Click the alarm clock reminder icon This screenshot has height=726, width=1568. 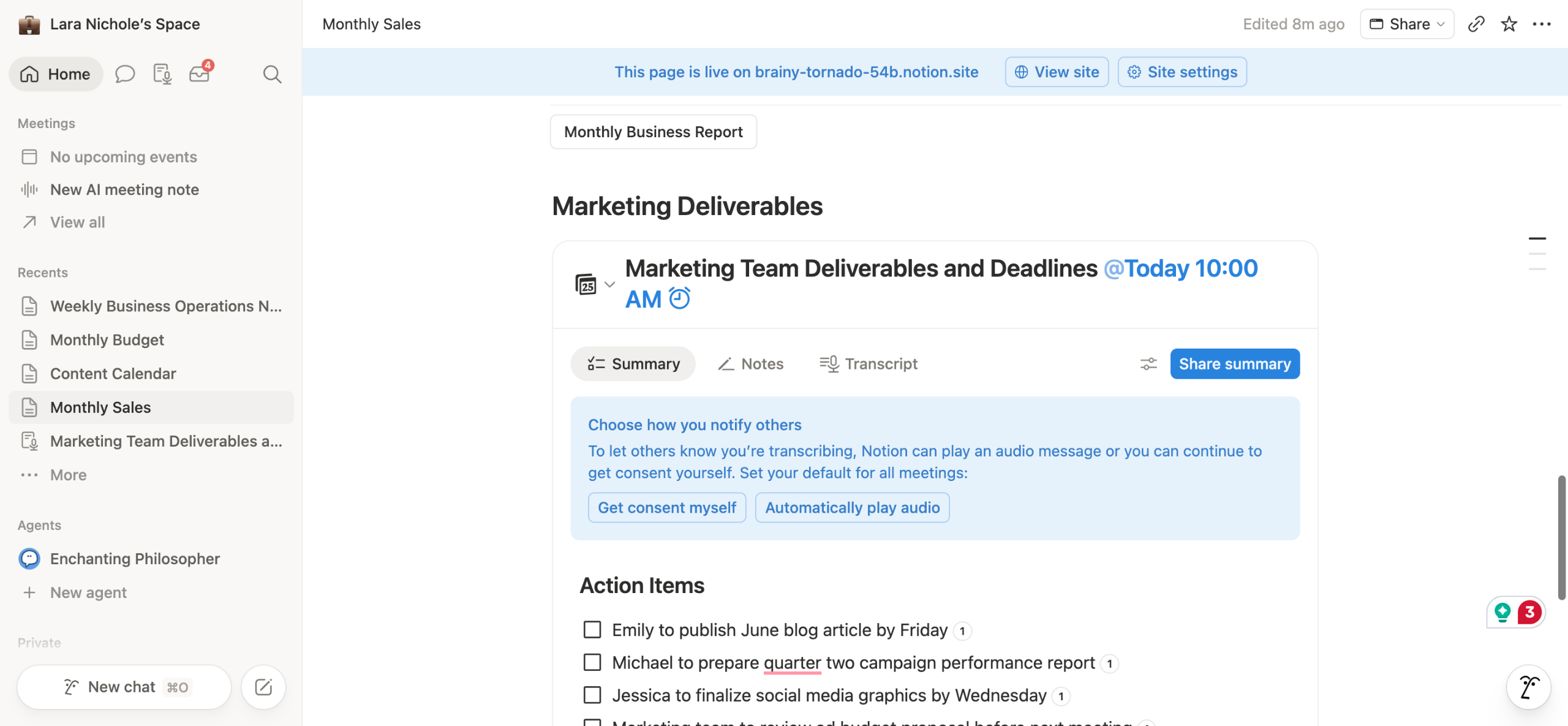pyautogui.click(x=679, y=299)
